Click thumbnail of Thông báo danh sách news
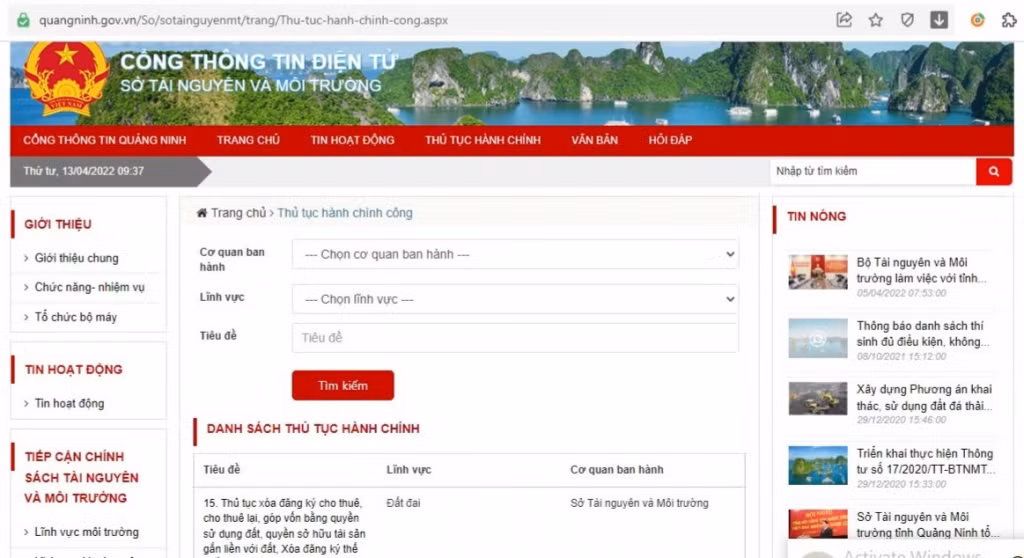The width and height of the screenshot is (1024, 558). pyautogui.click(x=818, y=338)
